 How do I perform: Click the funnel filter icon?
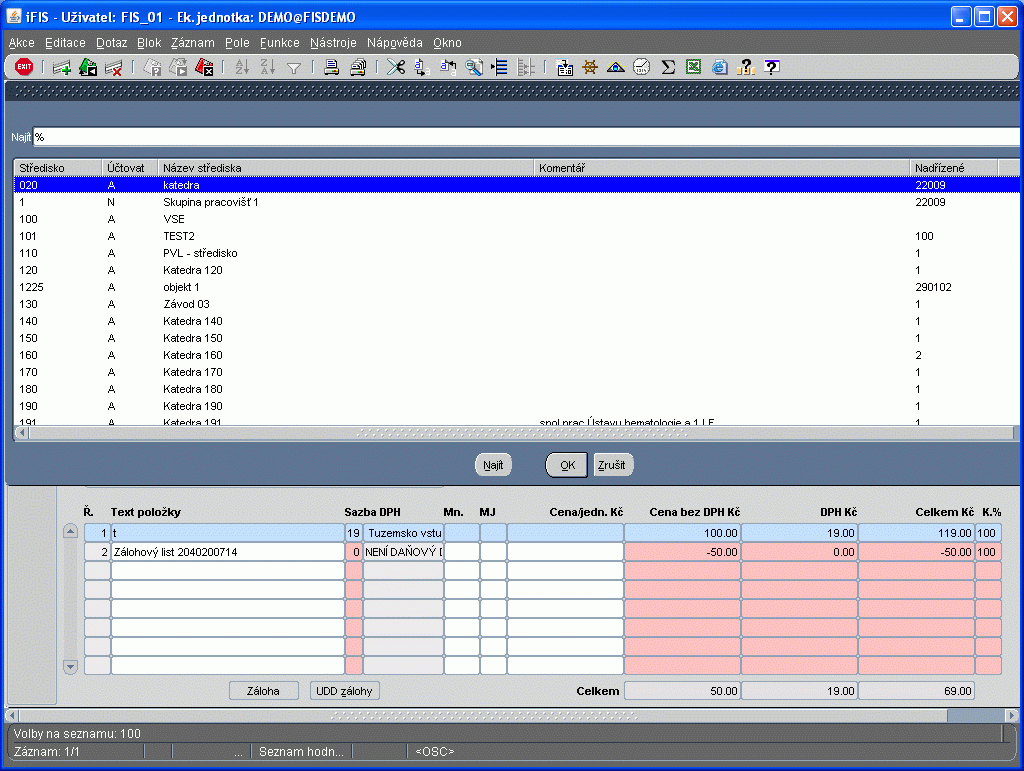(294, 67)
